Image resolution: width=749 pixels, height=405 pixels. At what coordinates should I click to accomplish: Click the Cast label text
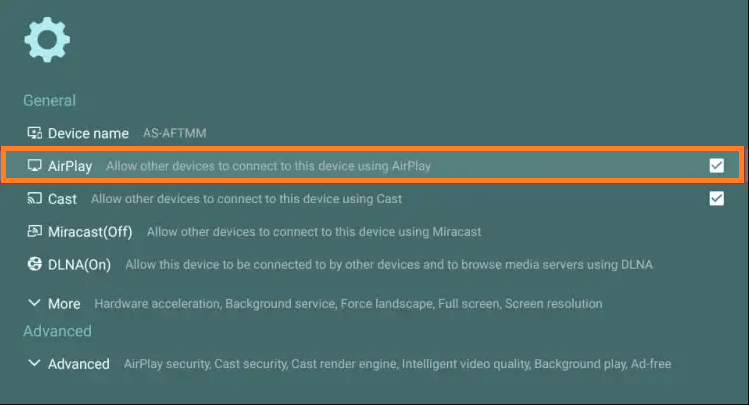(x=62, y=199)
